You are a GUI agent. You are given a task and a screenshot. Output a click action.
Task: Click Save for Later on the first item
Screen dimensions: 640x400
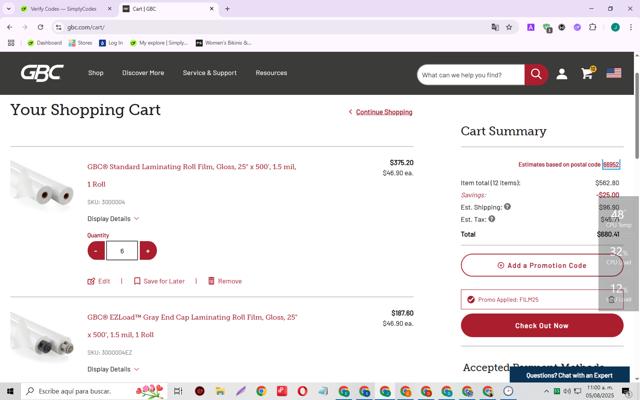coord(159,281)
